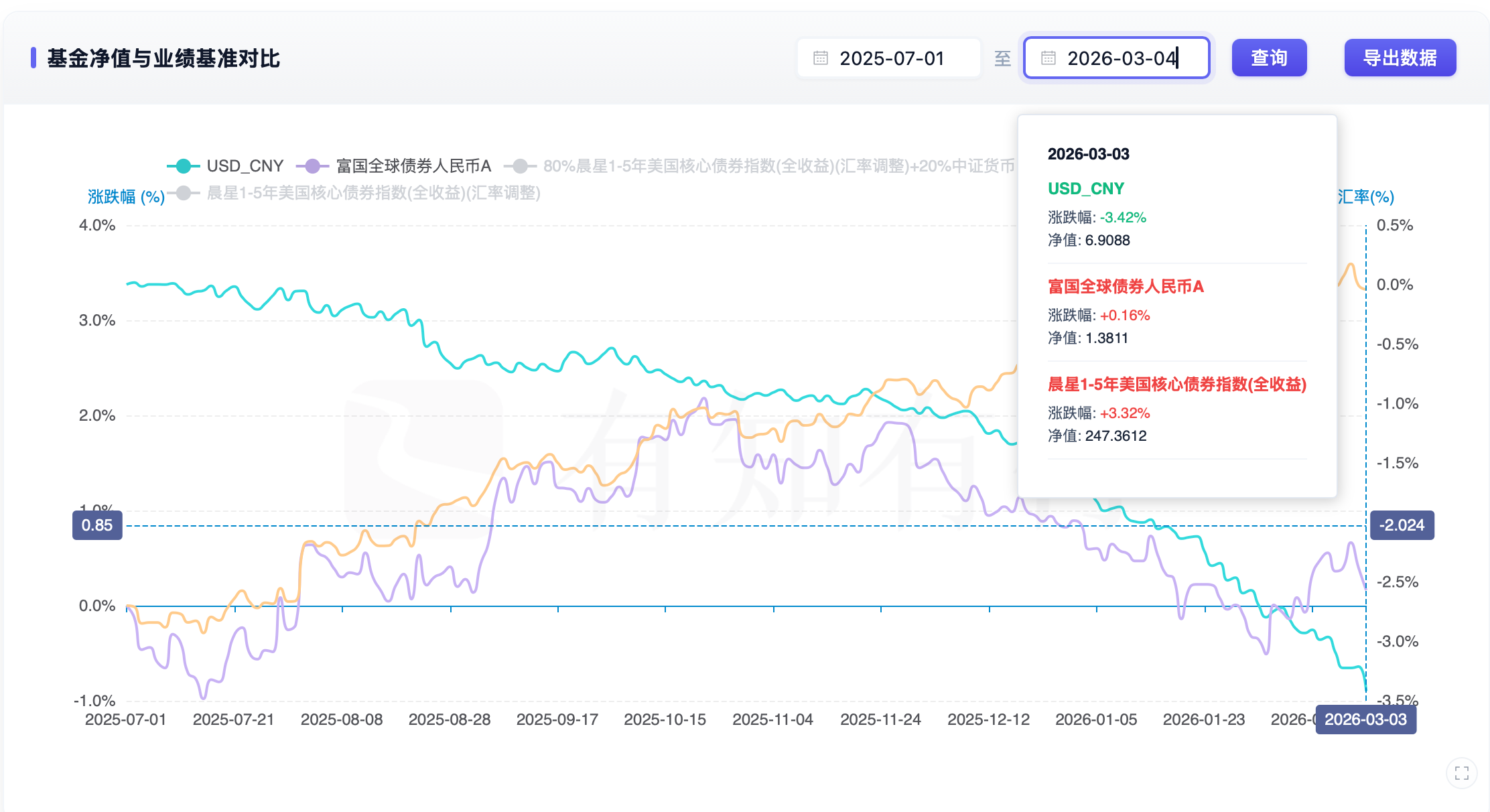
Task: Click calendar icon in end date field
Action: pos(1048,58)
